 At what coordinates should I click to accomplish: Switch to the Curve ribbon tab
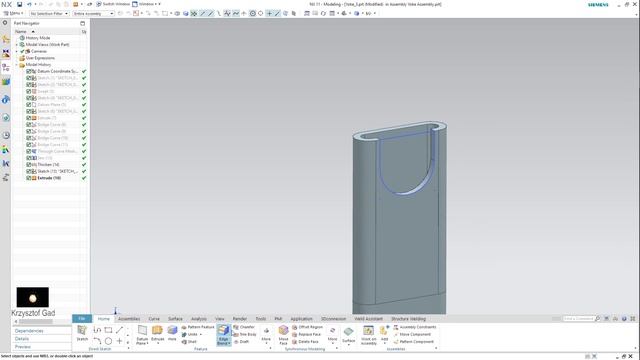click(x=154, y=319)
